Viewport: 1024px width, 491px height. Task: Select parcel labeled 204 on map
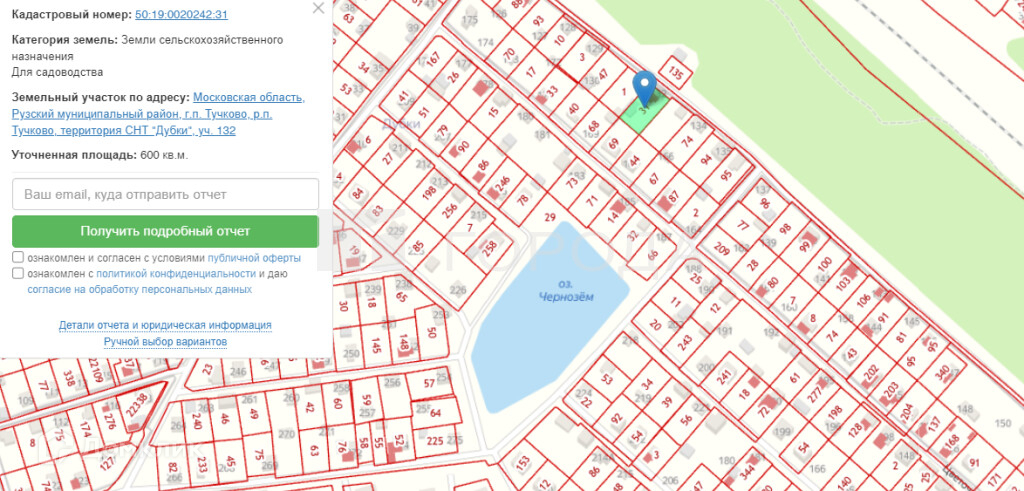pos(906,411)
